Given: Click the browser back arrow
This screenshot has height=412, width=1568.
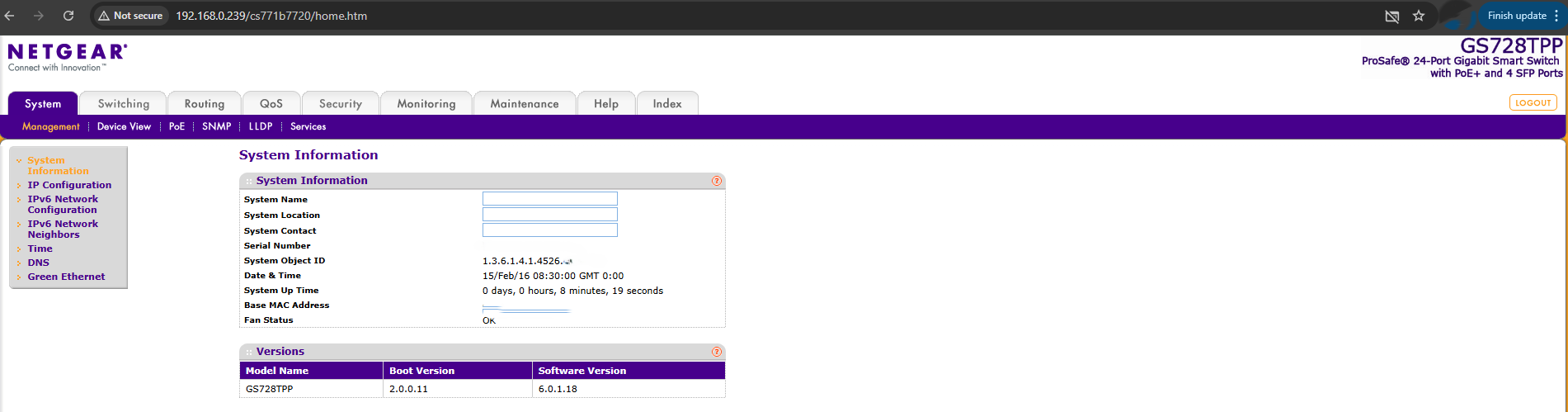Looking at the screenshot, I should tap(10, 16).
